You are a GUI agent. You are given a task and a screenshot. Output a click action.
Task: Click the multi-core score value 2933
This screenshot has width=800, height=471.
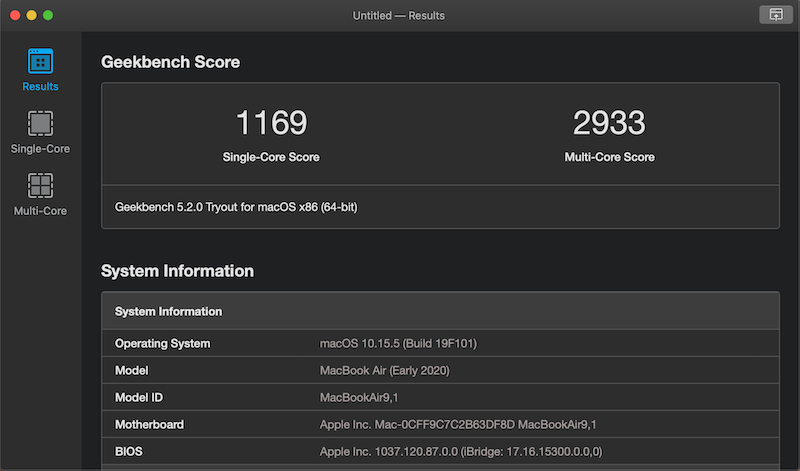pyautogui.click(x=609, y=123)
